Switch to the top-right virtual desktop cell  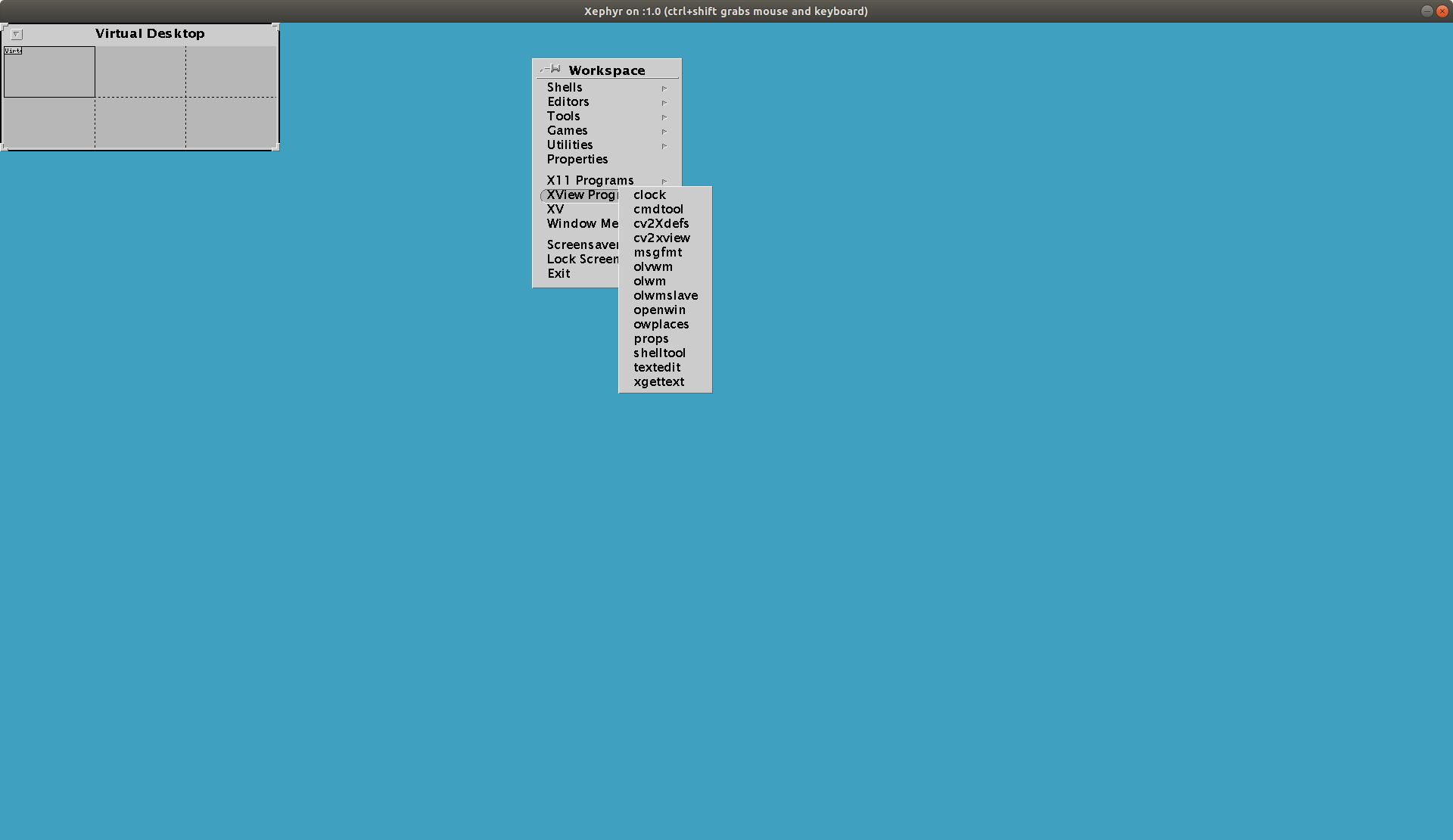click(232, 72)
